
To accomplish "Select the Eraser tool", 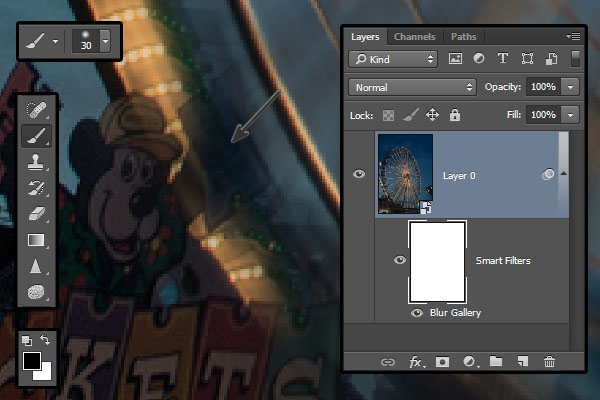I will pyautogui.click(x=36, y=214).
